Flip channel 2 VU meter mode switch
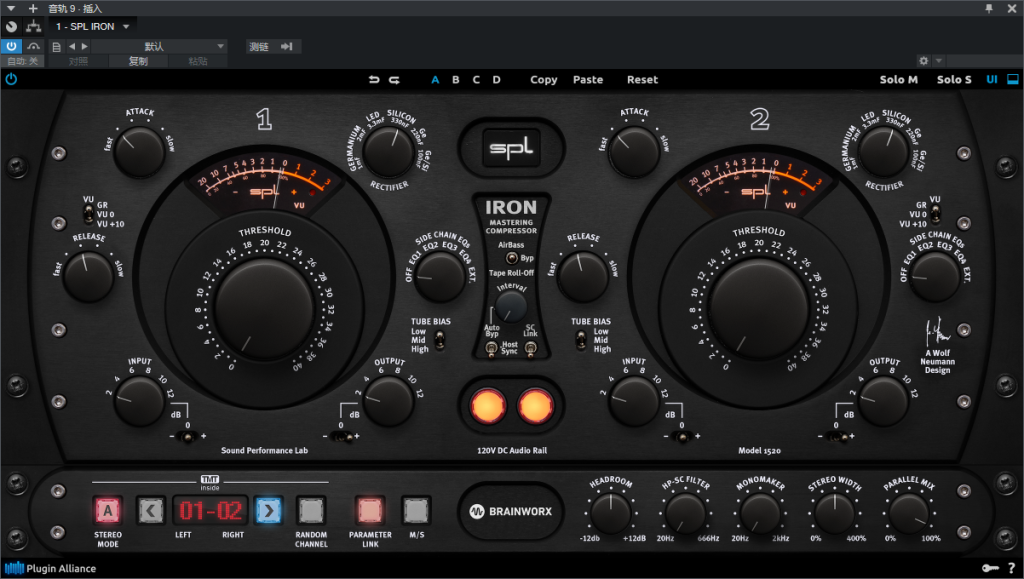The height and width of the screenshot is (579, 1024). tap(935, 213)
